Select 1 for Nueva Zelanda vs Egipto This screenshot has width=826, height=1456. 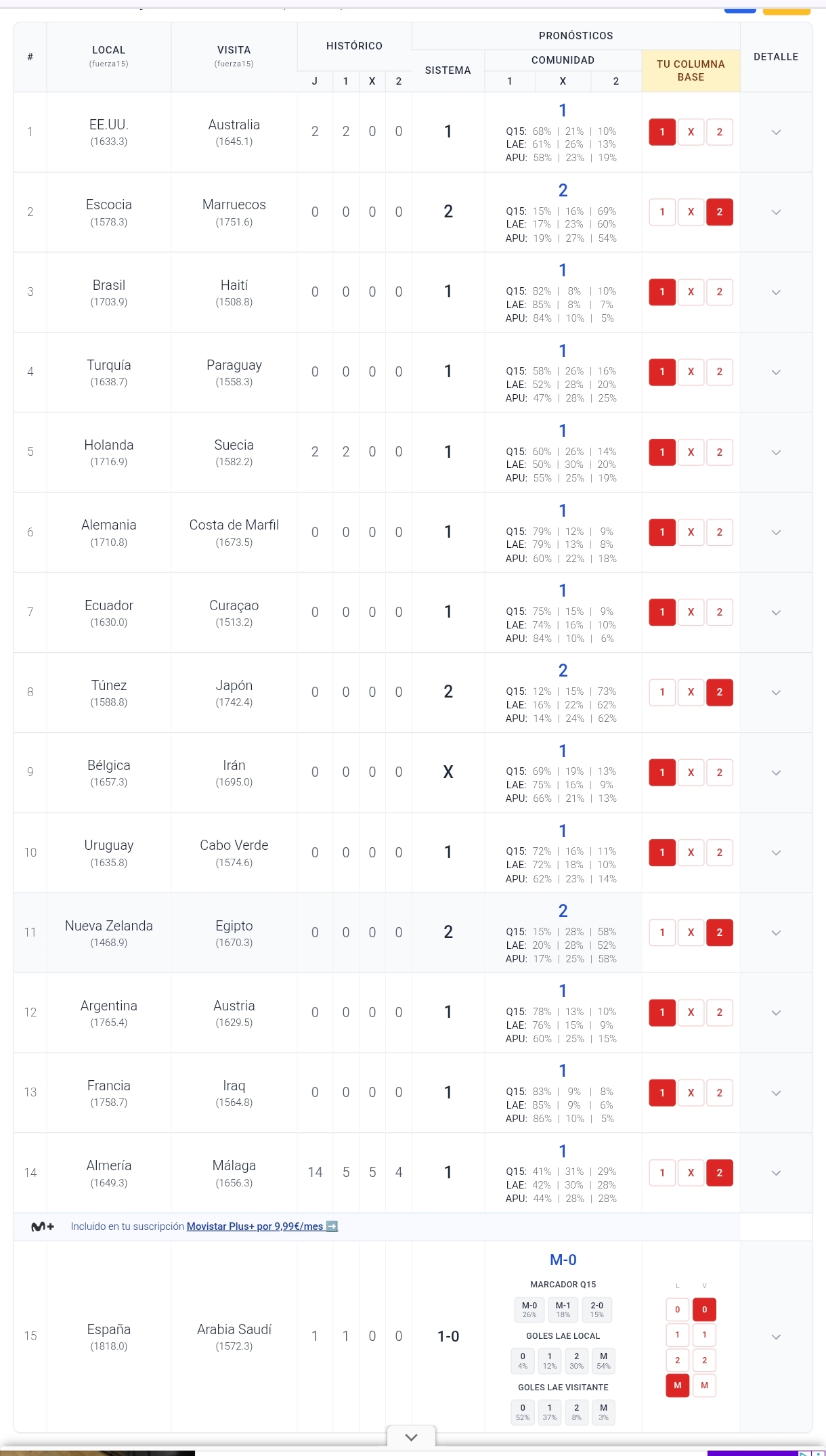coord(662,933)
